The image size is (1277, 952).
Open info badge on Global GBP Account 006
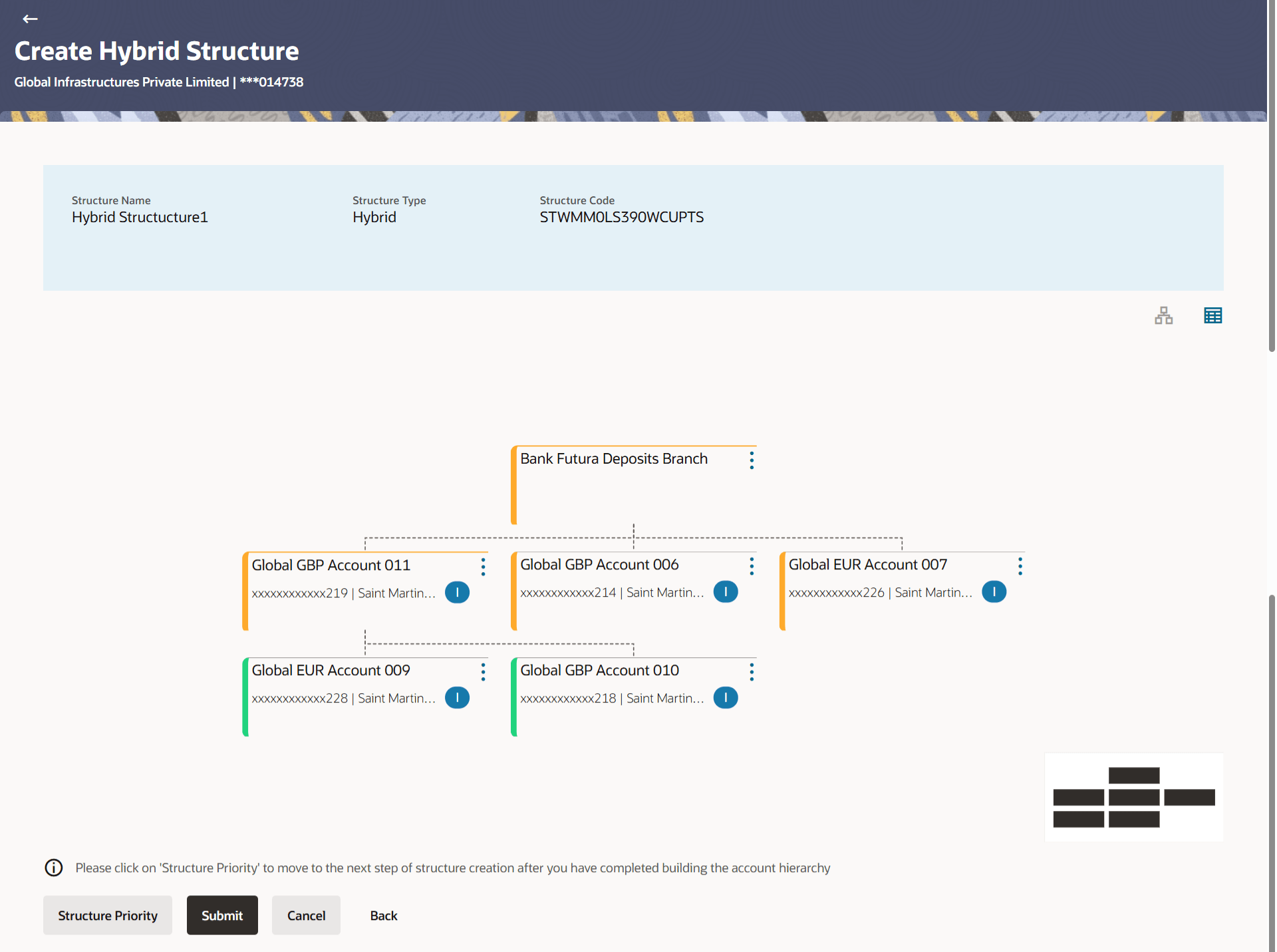point(725,591)
